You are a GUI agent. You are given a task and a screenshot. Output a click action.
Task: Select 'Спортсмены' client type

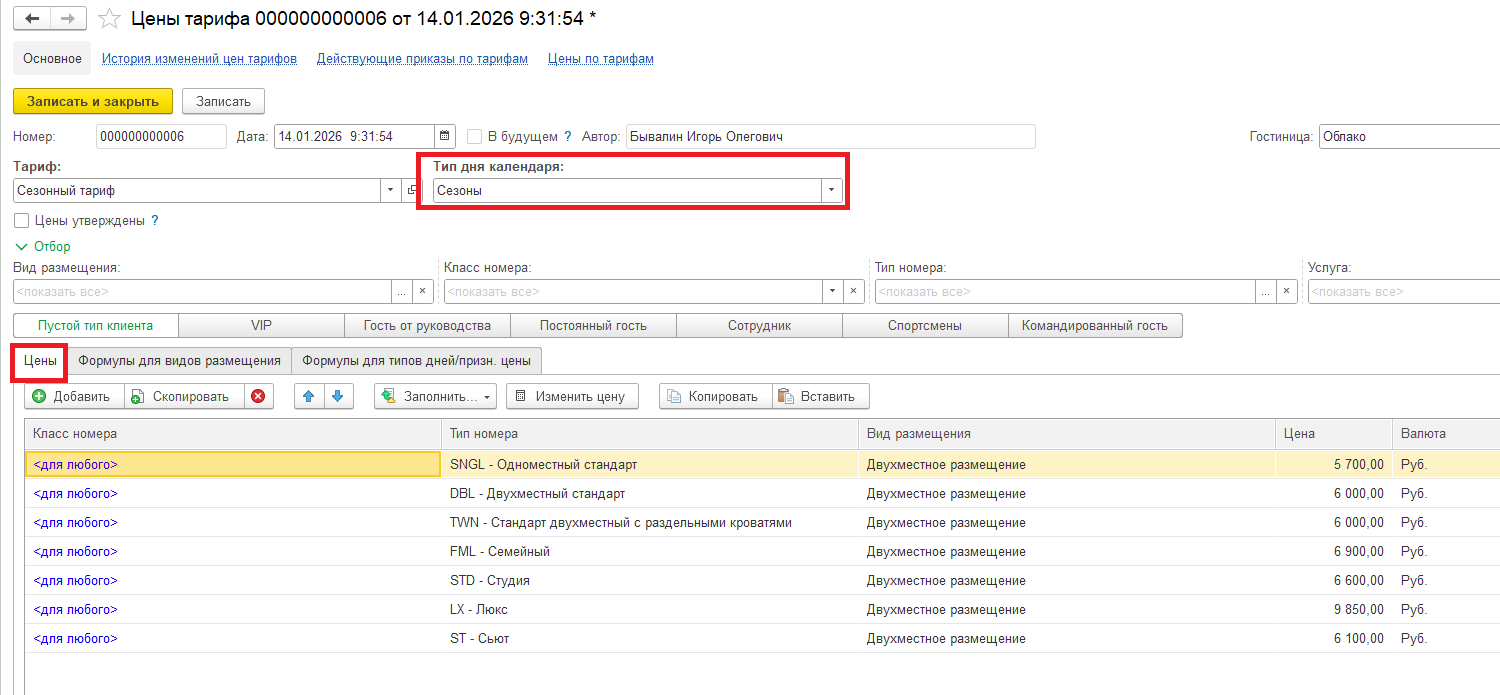(925, 326)
